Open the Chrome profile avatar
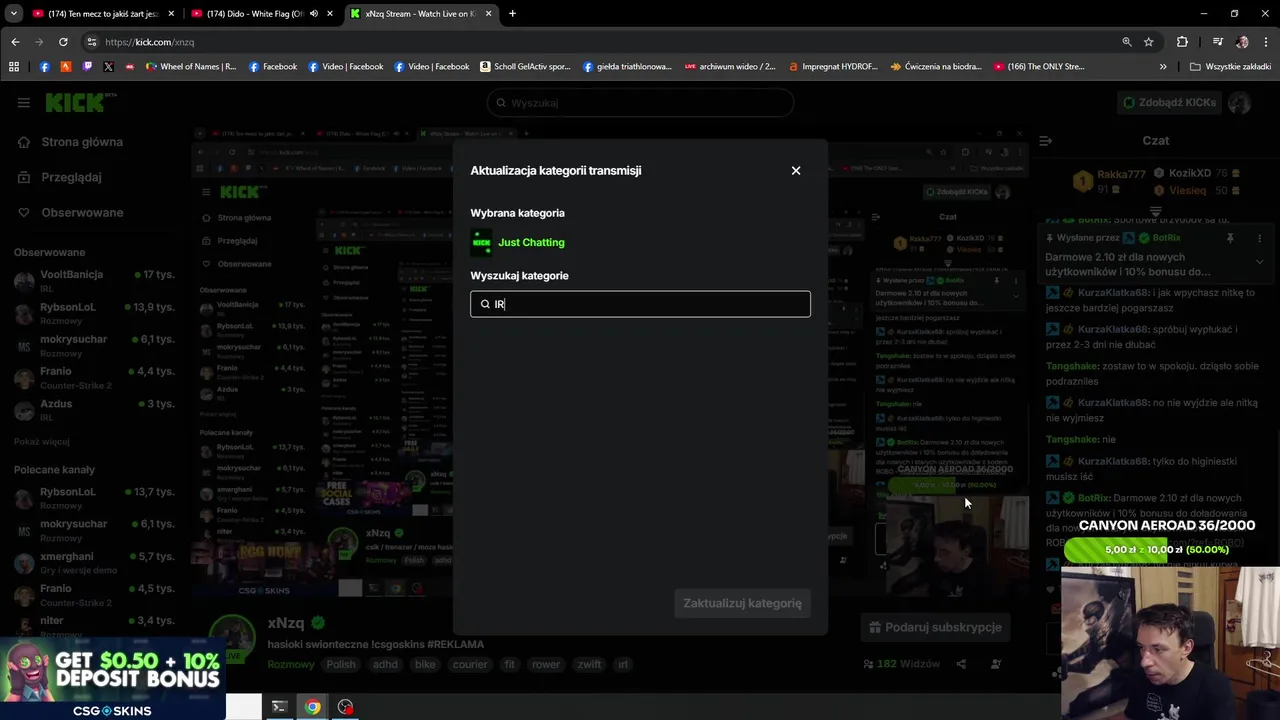The image size is (1280, 720). (1242, 42)
